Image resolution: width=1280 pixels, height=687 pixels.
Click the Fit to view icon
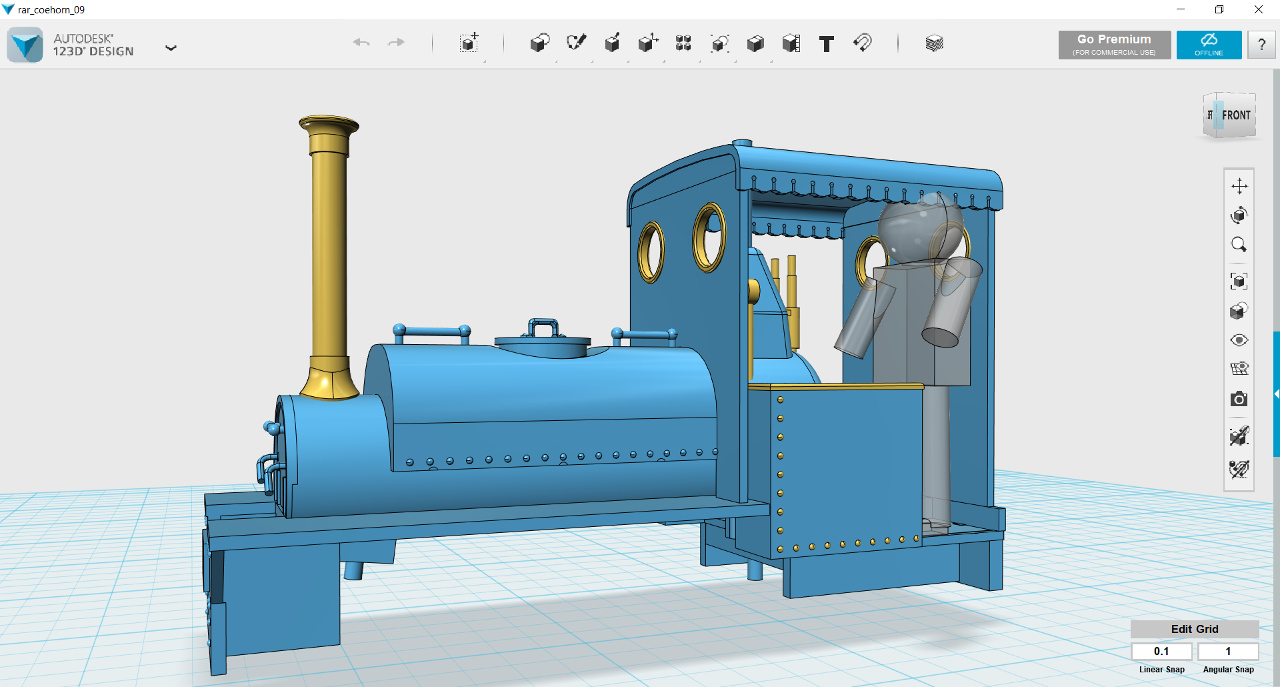(x=1239, y=281)
